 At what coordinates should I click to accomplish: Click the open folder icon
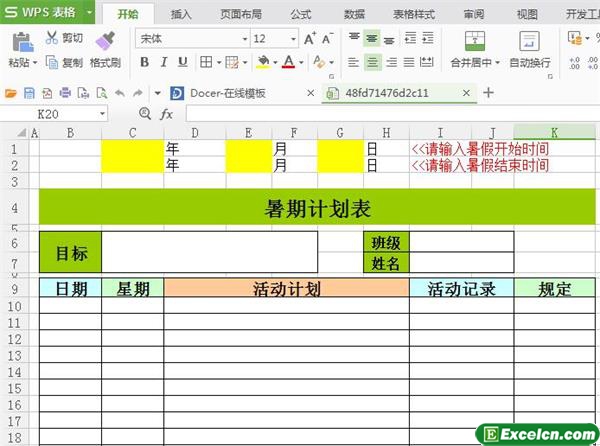(x=11, y=93)
